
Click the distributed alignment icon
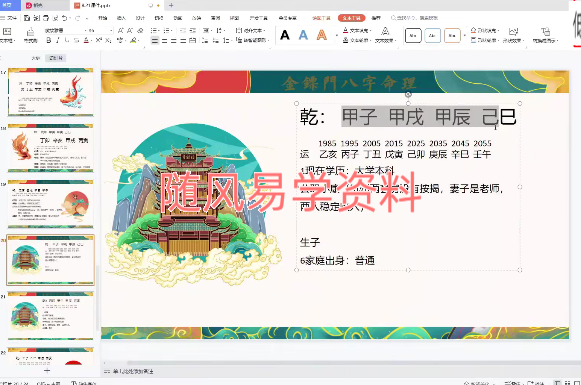(192, 40)
